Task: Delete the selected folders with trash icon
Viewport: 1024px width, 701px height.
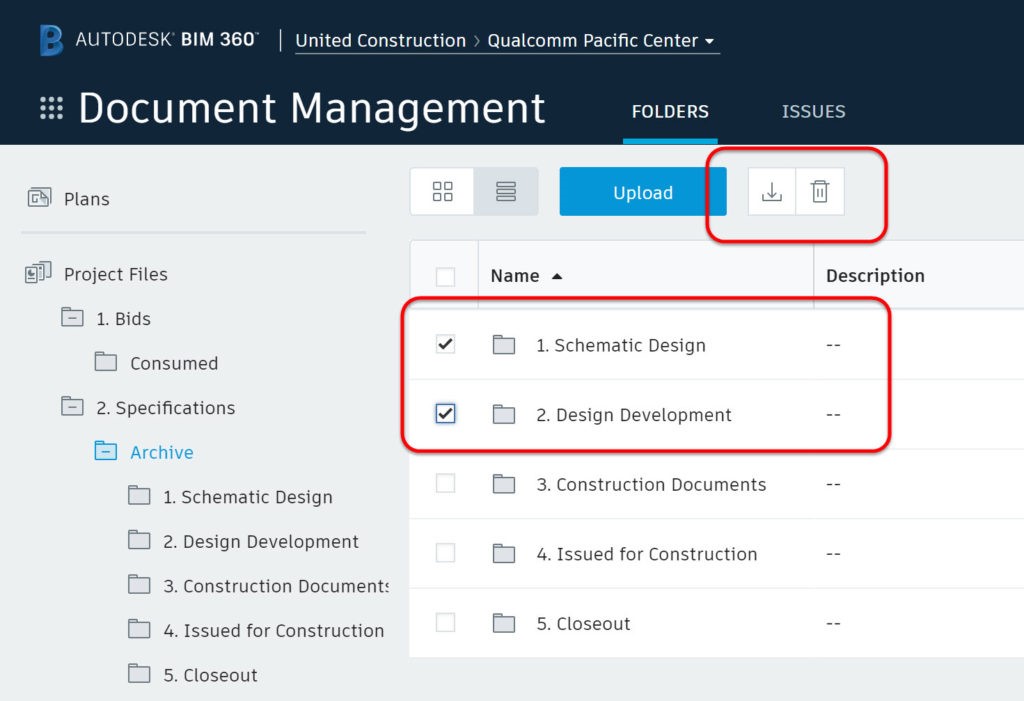Action: (x=820, y=191)
